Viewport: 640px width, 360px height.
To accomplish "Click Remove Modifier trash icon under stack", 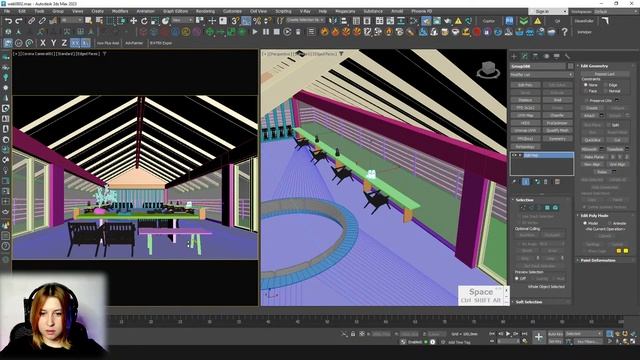I will click(x=546, y=182).
